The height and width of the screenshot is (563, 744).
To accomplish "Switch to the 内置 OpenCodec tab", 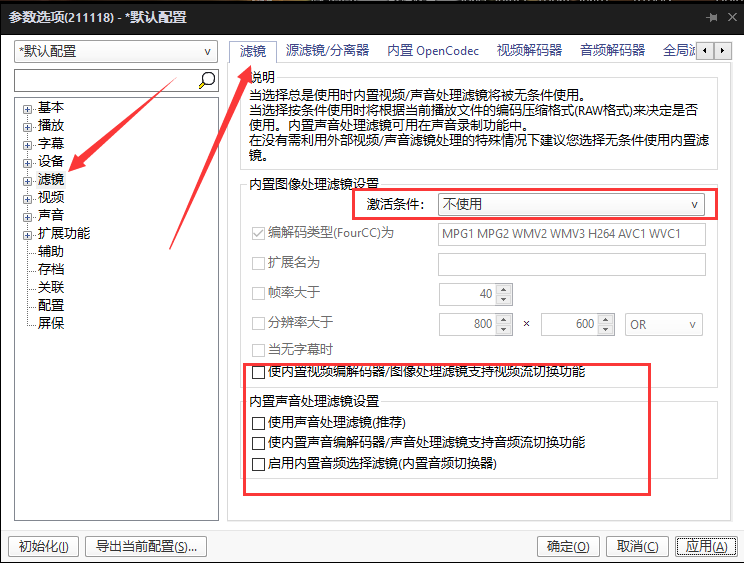I will 433,50.
